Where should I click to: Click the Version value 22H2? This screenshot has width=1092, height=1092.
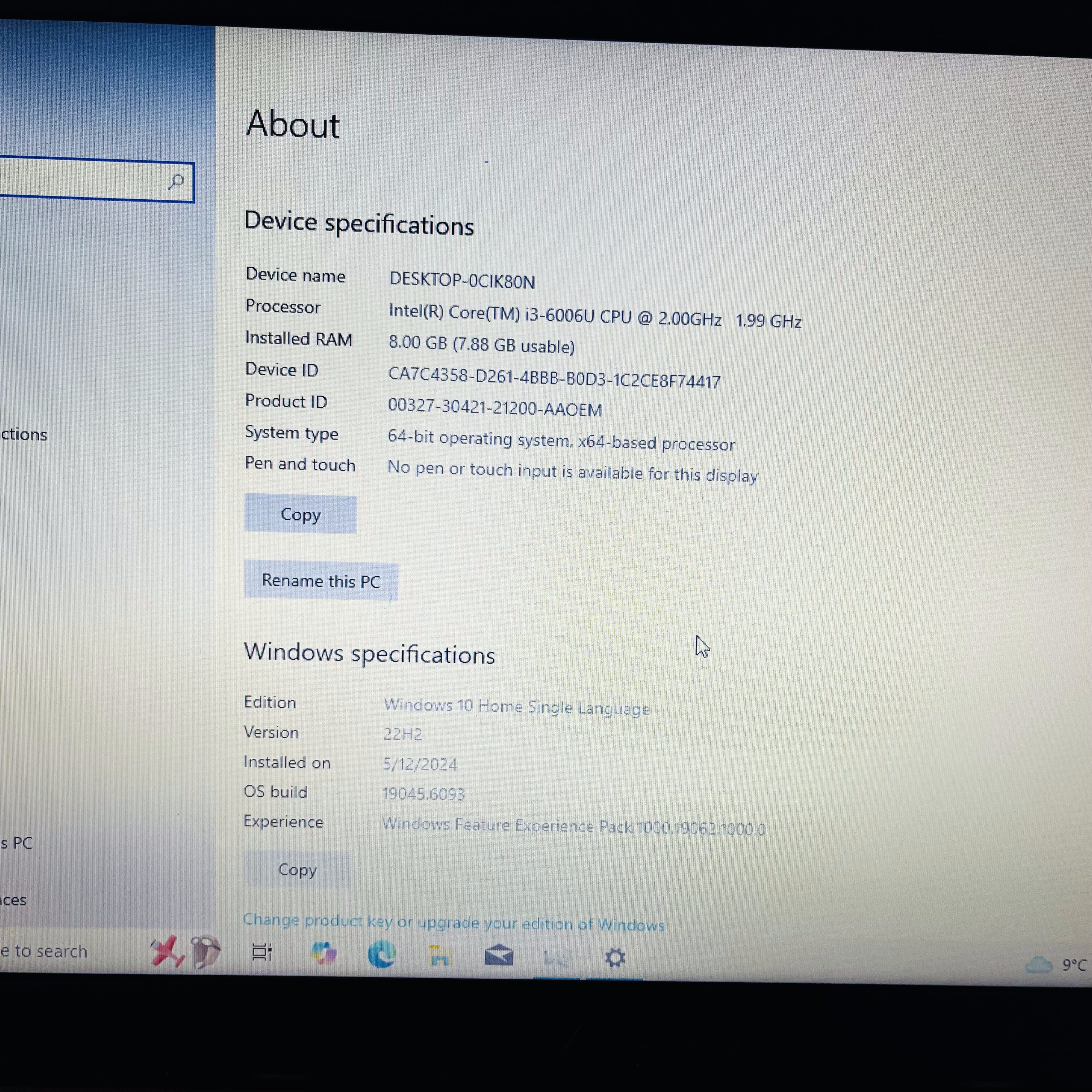pyautogui.click(x=402, y=734)
